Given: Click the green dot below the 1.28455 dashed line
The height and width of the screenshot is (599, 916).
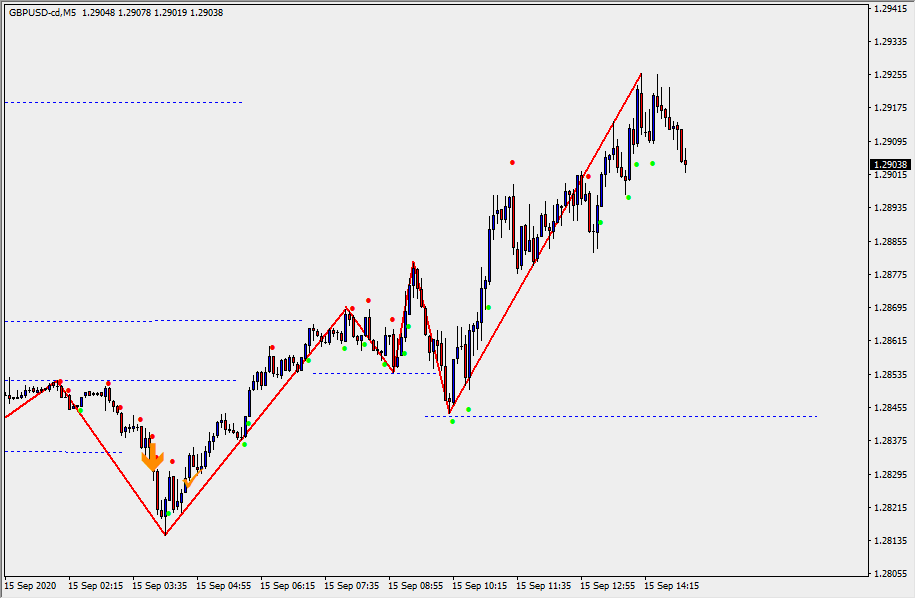Looking at the screenshot, I should 452,422.
